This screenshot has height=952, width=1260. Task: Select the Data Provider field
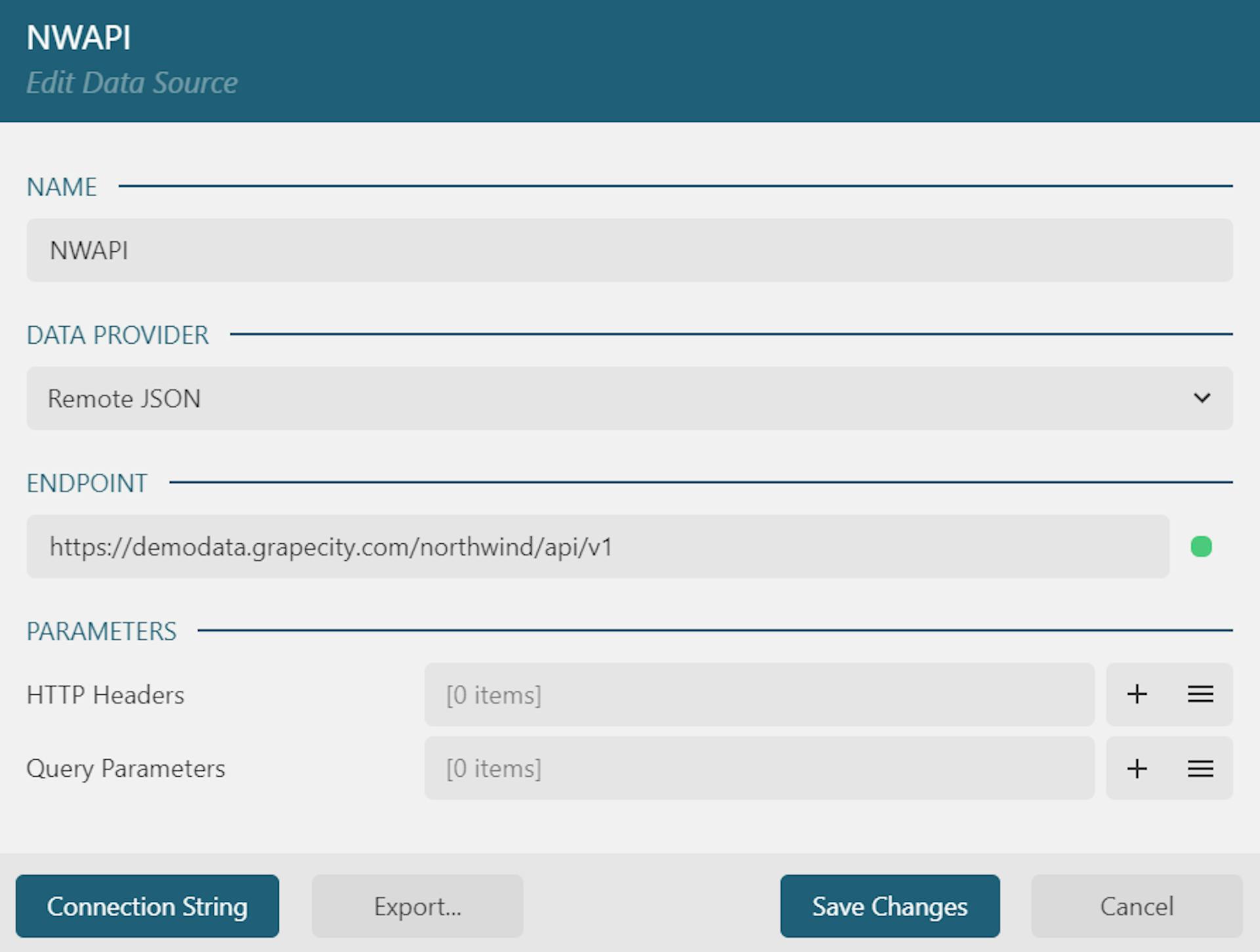(x=630, y=397)
